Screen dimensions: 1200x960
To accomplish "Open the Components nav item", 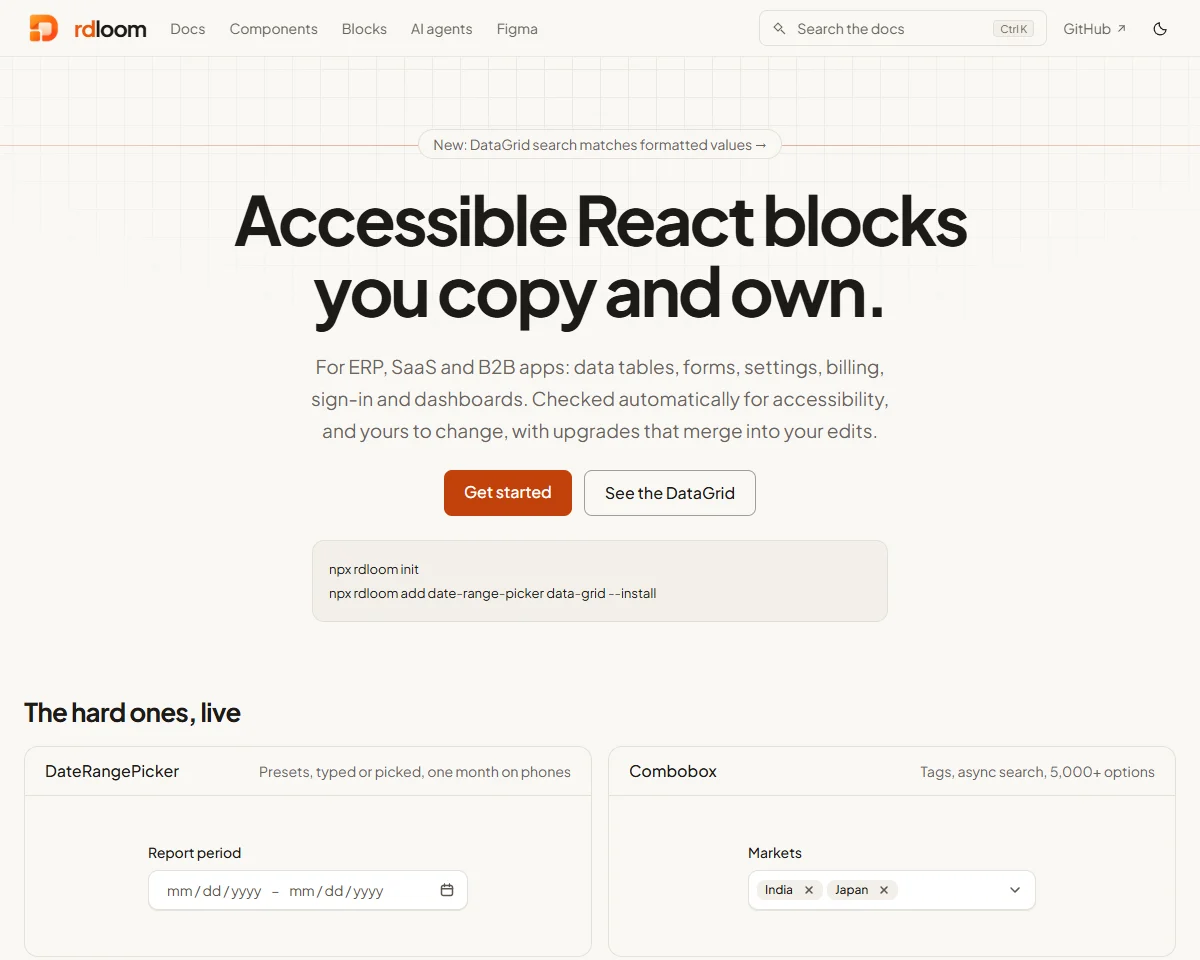I will 274,29.
